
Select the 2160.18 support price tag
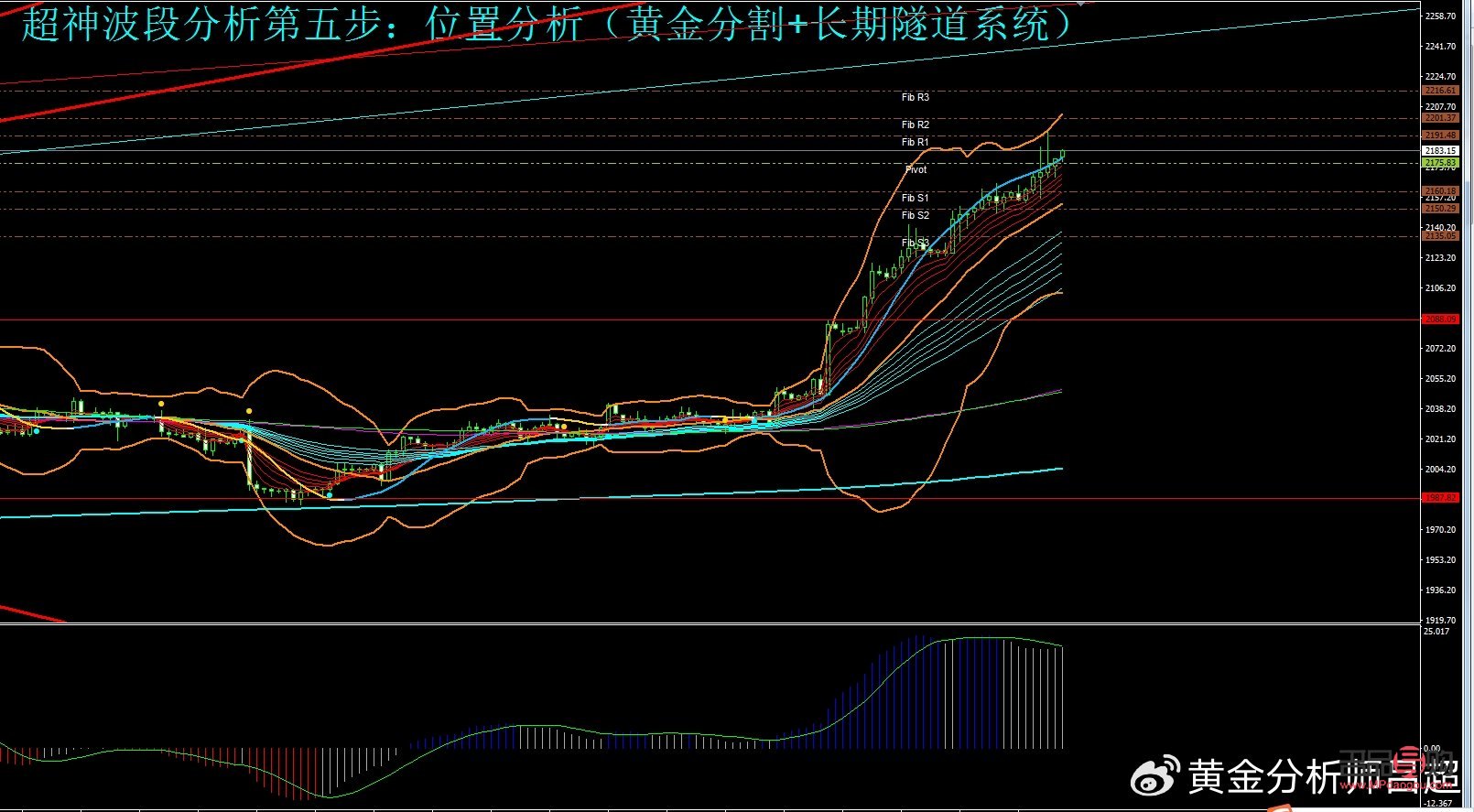click(1440, 191)
